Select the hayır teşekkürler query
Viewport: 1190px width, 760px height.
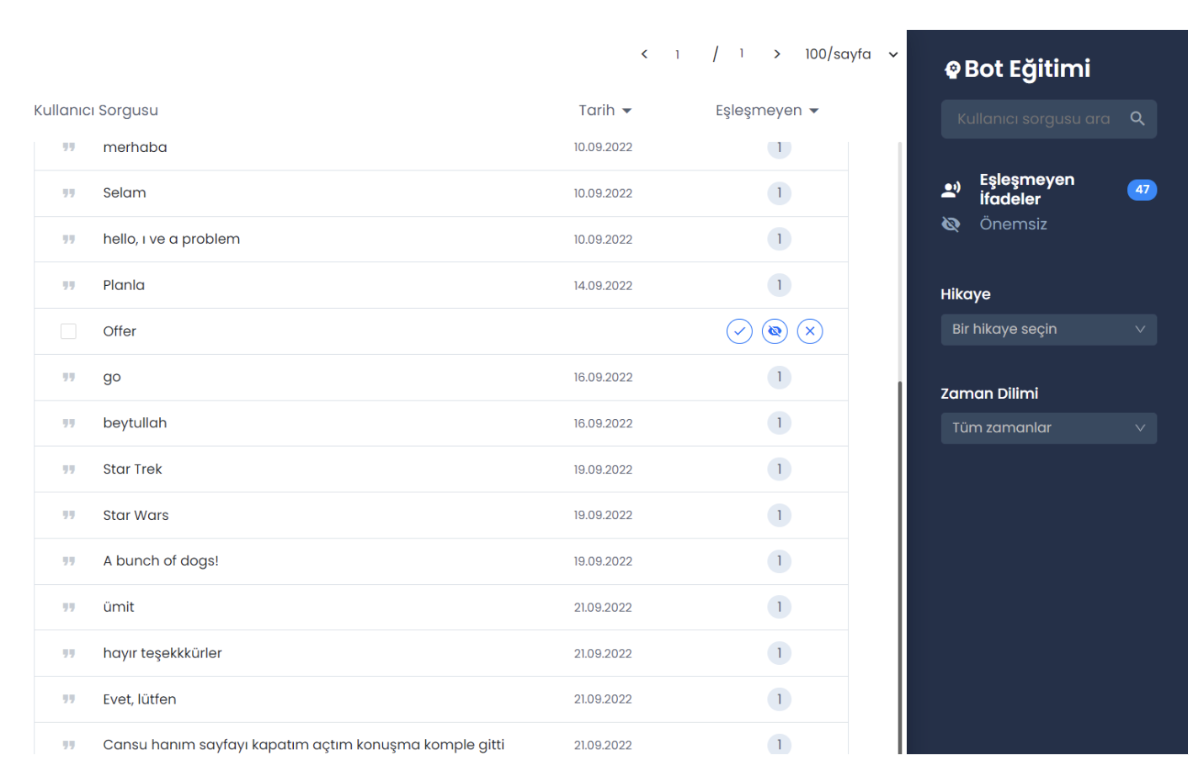coord(162,653)
